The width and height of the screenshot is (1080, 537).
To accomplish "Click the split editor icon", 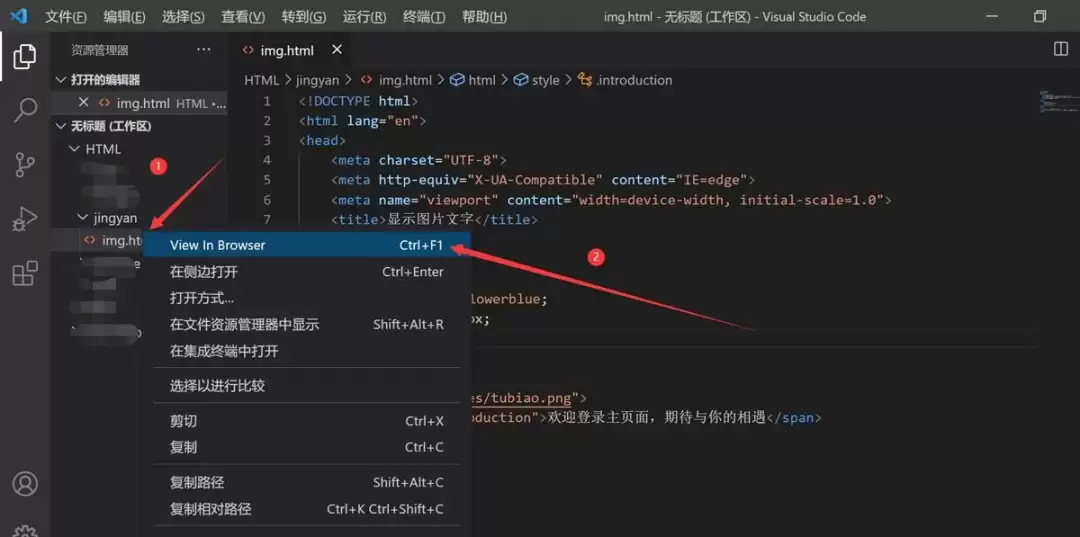I will [1061, 49].
